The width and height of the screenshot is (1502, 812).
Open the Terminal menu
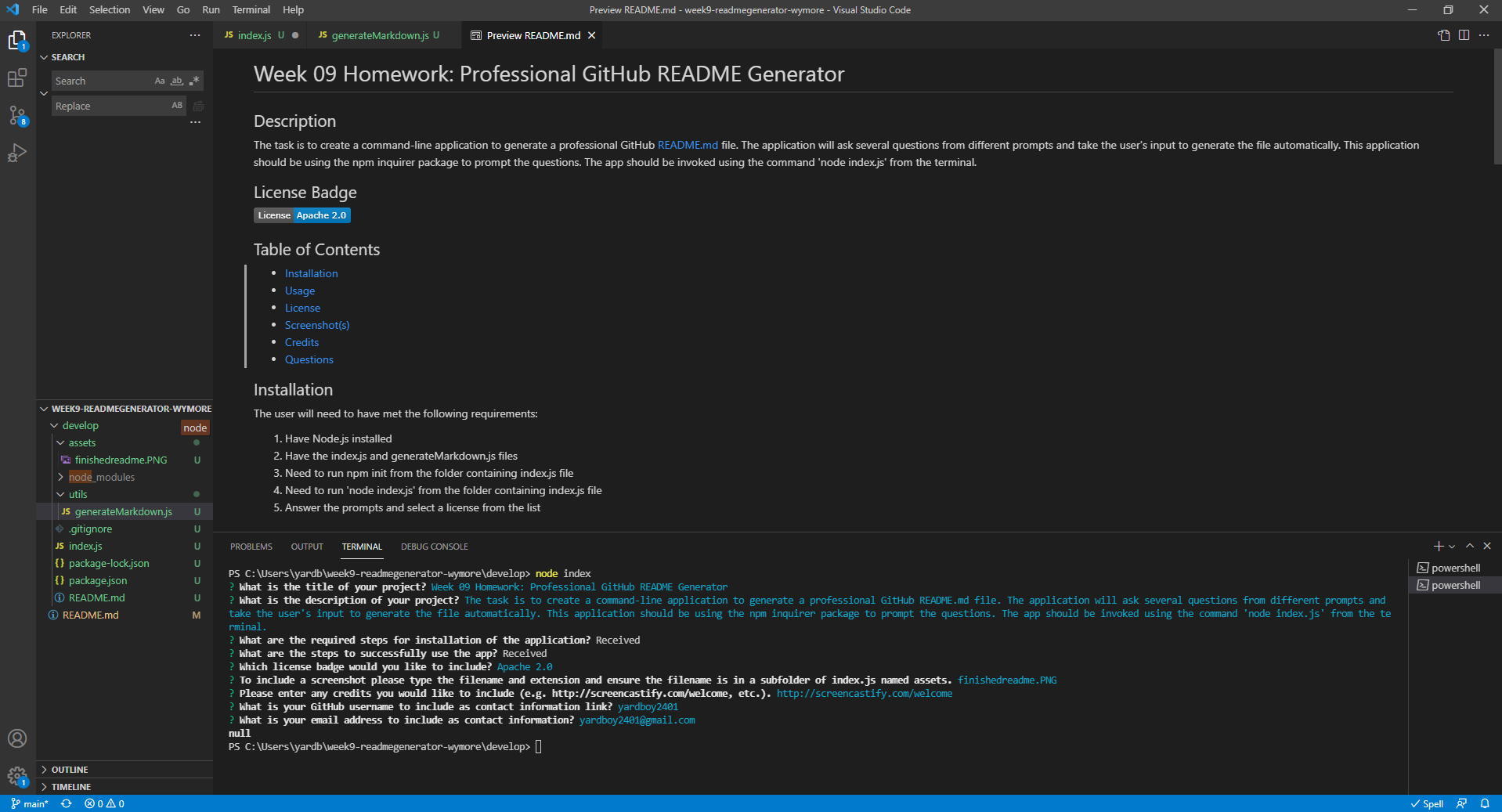pyautogui.click(x=251, y=10)
